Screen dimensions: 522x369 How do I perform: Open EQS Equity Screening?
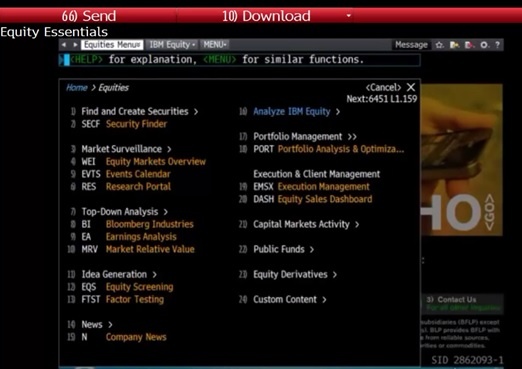pyautogui.click(x=127, y=287)
